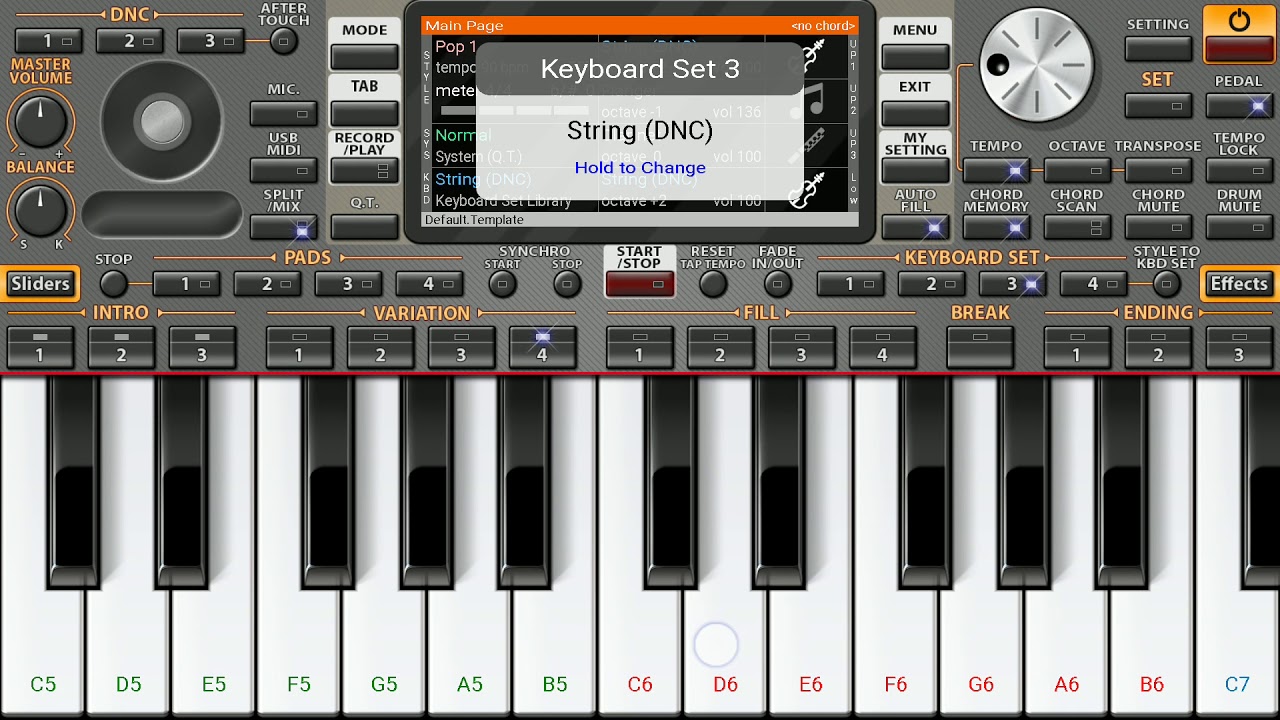The height and width of the screenshot is (720, 1280).
Task: Open My Setting
Action: 915,170
